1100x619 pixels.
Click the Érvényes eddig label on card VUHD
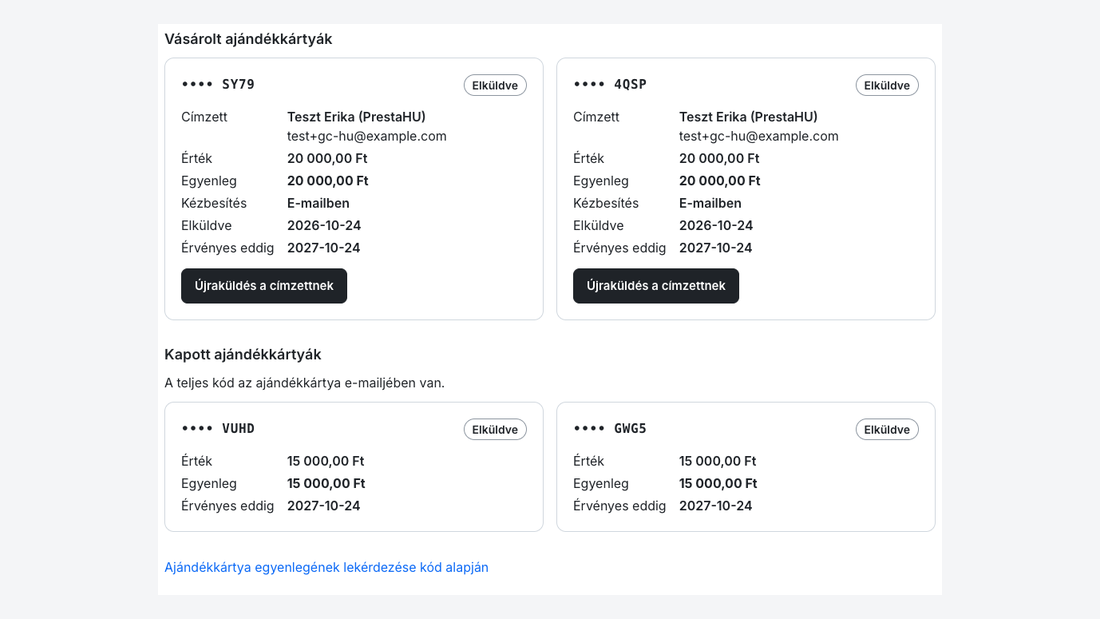coord(227,506)
